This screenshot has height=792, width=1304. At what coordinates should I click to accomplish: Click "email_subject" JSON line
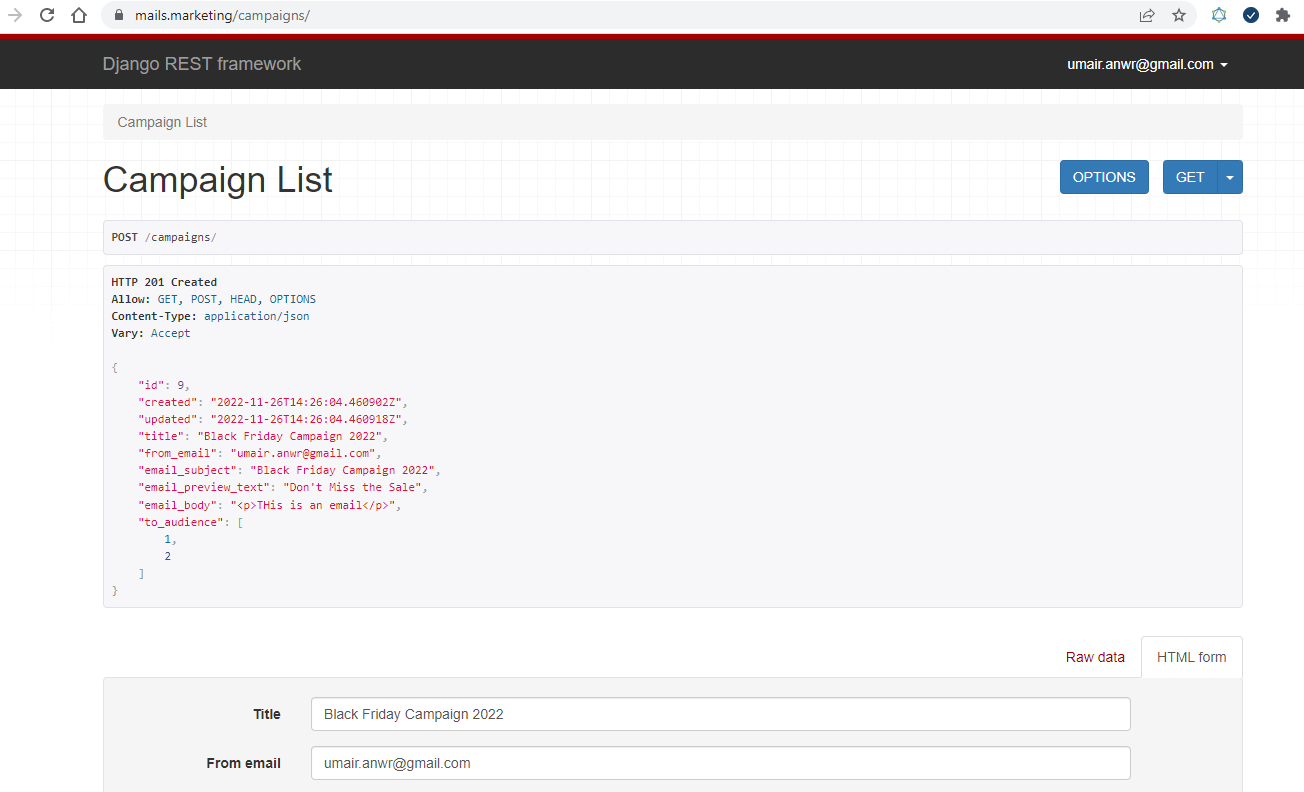(x=289, y=470)
